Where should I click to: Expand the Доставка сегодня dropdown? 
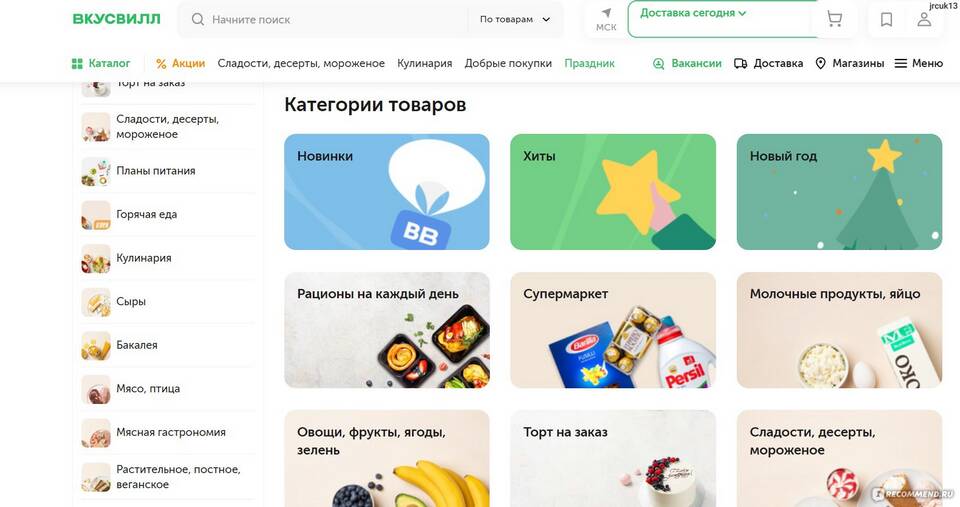692,13
